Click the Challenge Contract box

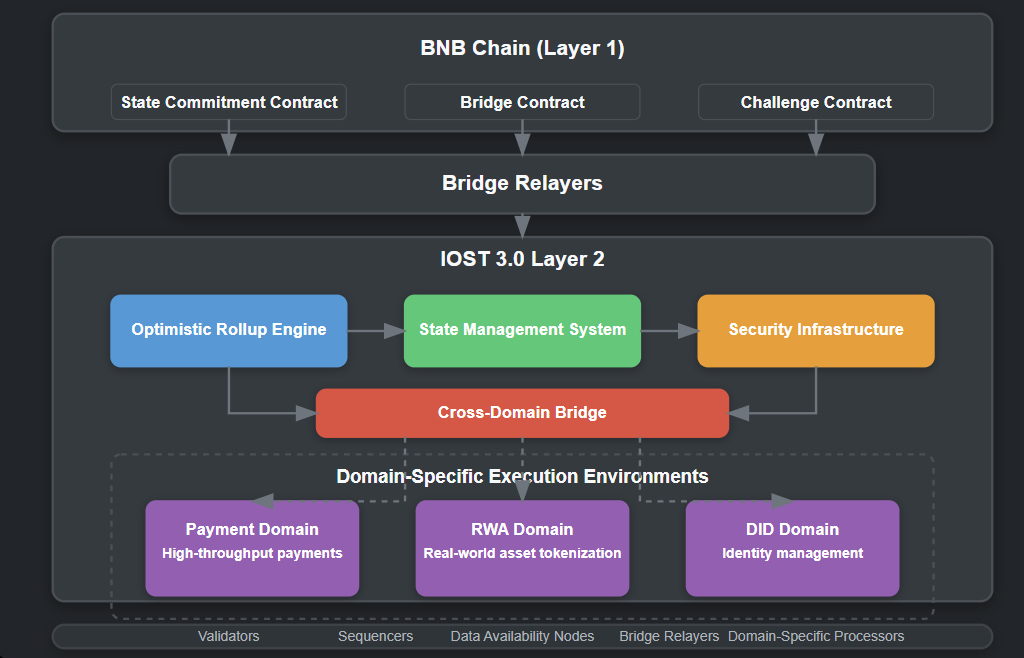[816, 102]
